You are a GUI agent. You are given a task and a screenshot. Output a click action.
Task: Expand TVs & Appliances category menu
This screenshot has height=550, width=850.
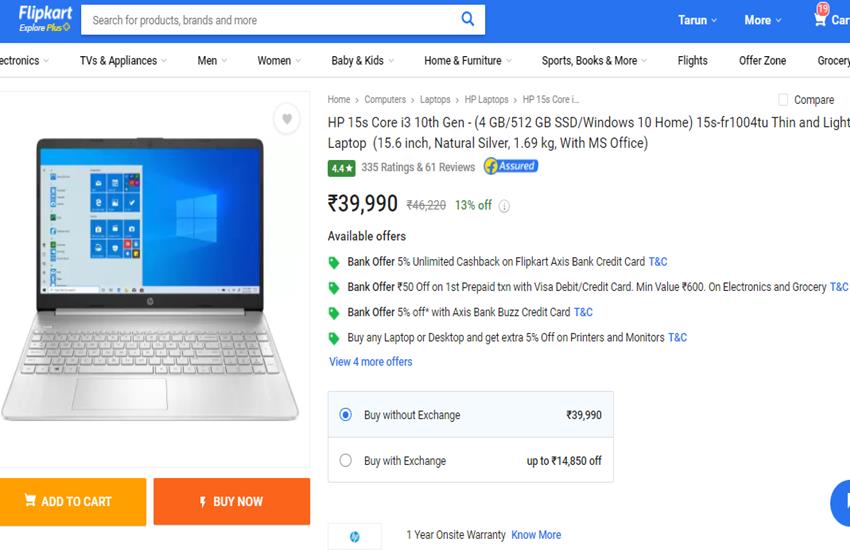pos(123,61)
